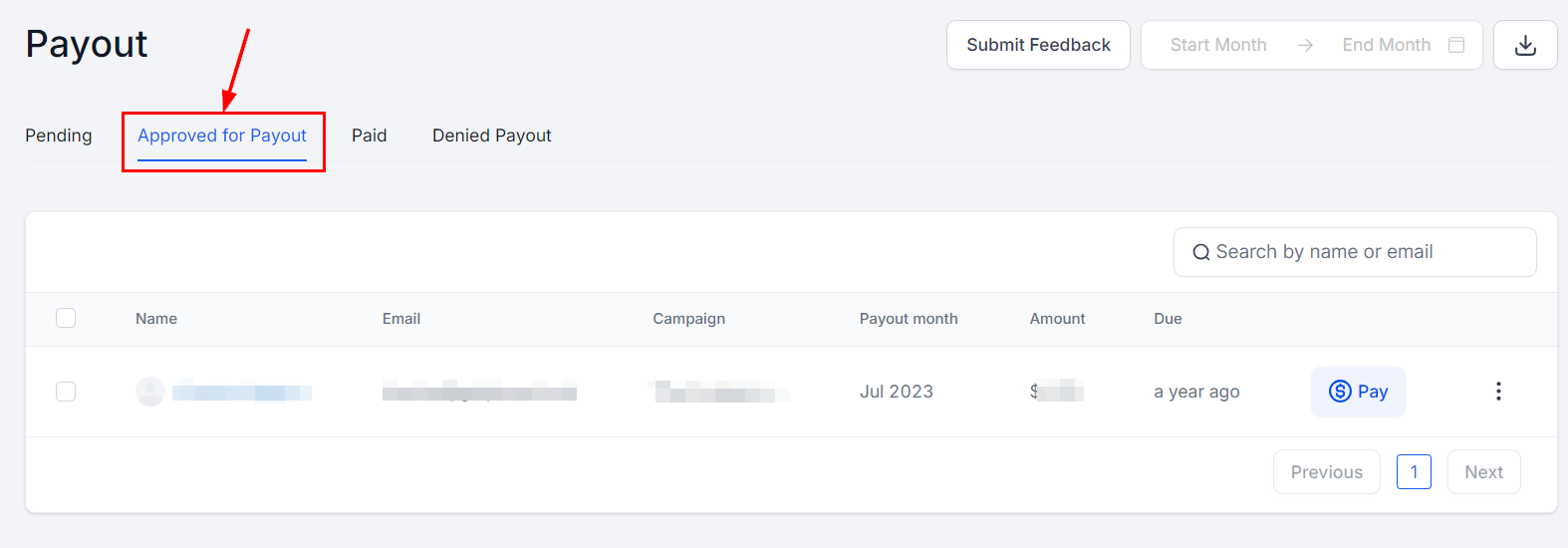The image size is (1568, 548).
Task: Open the Paid tab
Action: tap(369, 136)
